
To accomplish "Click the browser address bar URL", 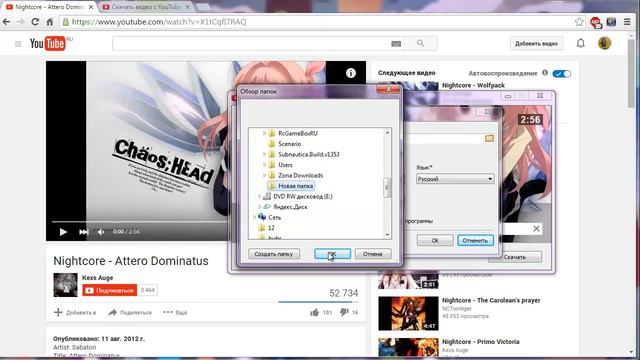I will 159,22.
